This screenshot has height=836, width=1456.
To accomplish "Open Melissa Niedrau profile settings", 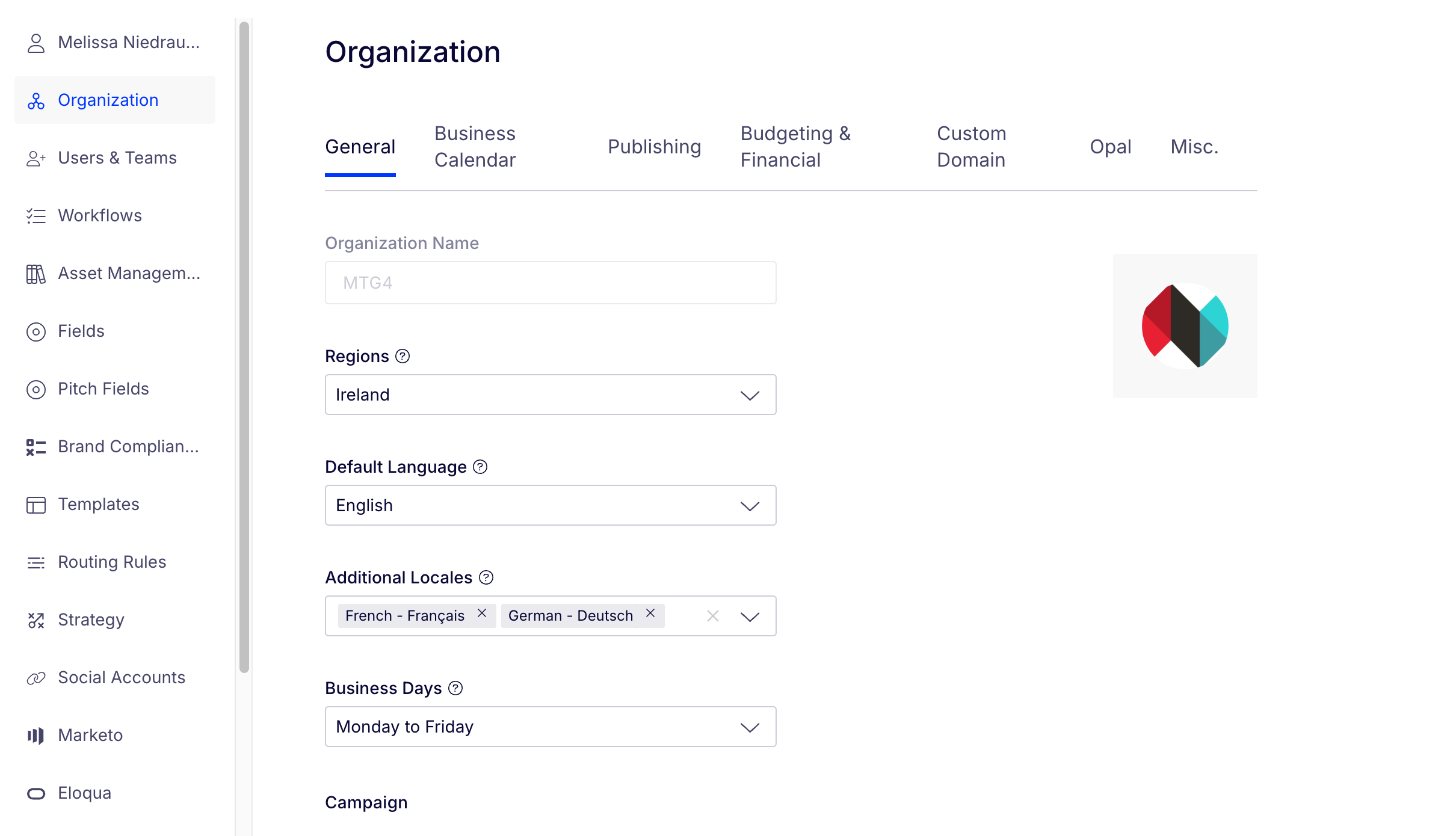I will pyautogui.click(x=115, y=43).
